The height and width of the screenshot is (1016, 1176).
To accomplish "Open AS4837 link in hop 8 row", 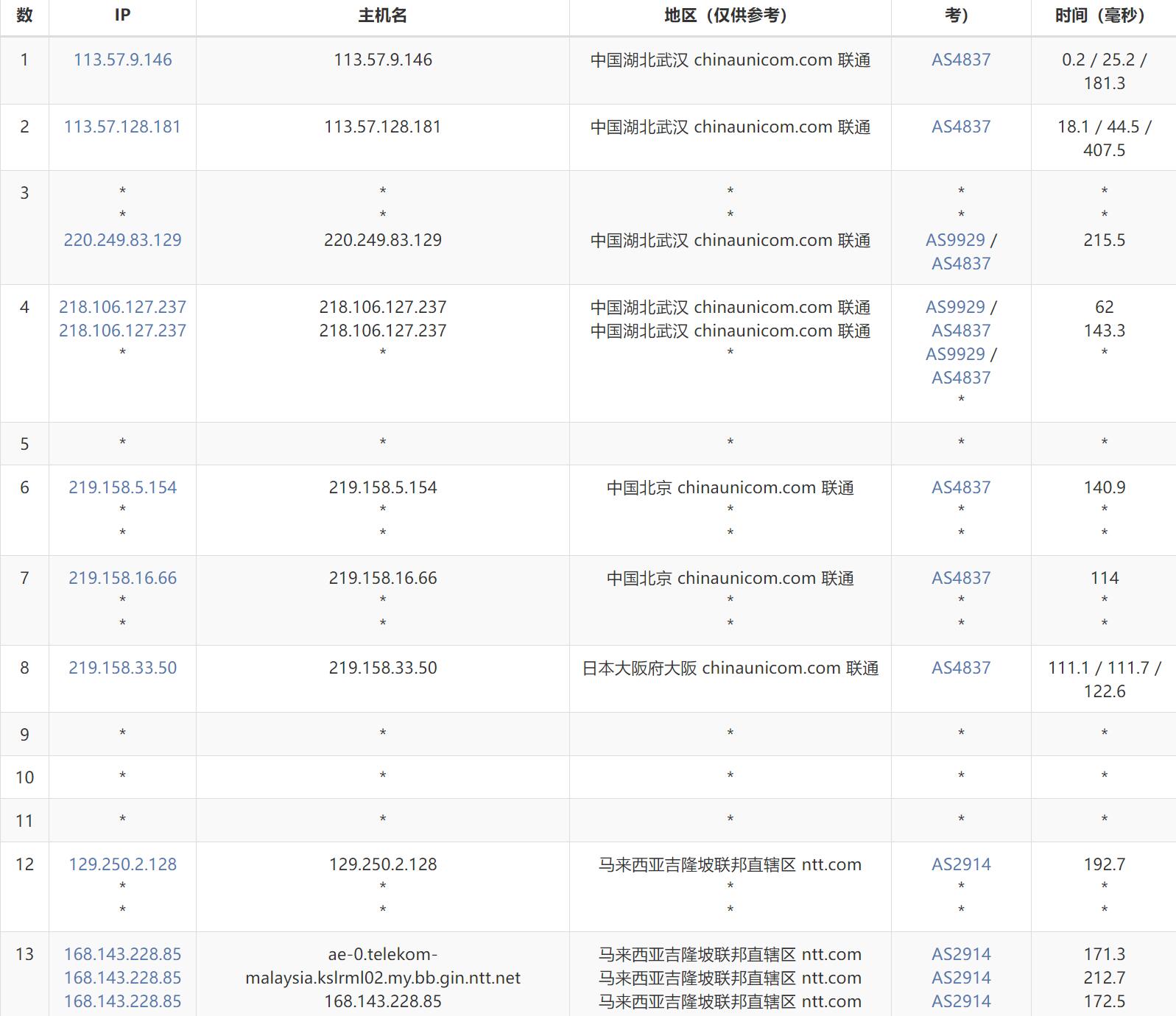I will click(x=961, y=668).
